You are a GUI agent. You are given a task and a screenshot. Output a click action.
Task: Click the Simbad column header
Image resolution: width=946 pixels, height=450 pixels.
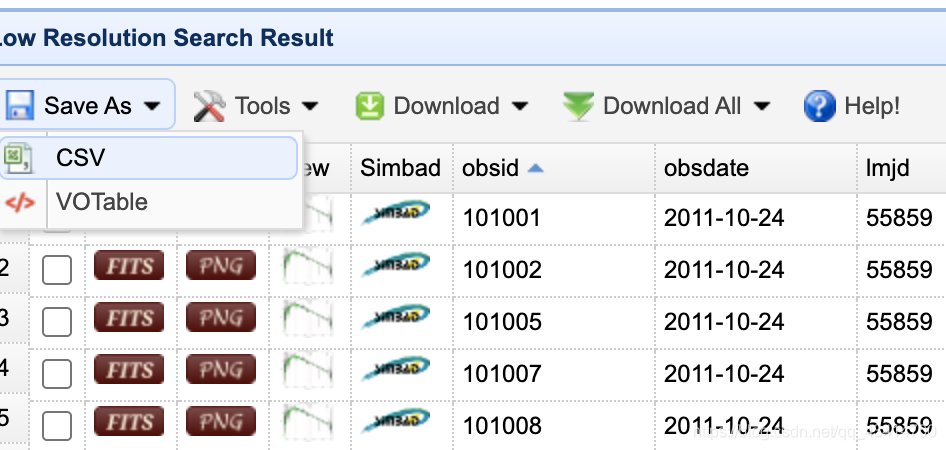click(400, 168)
